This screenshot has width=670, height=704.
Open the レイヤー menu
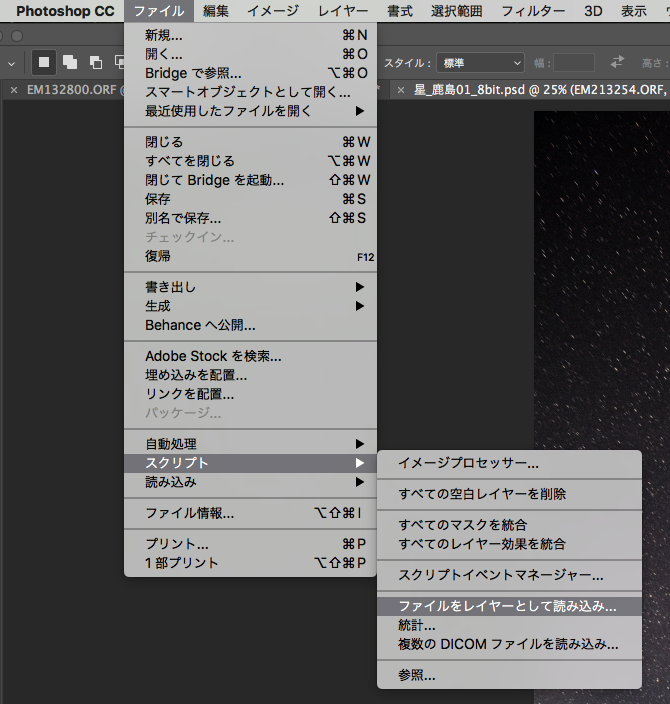point(343,11)
